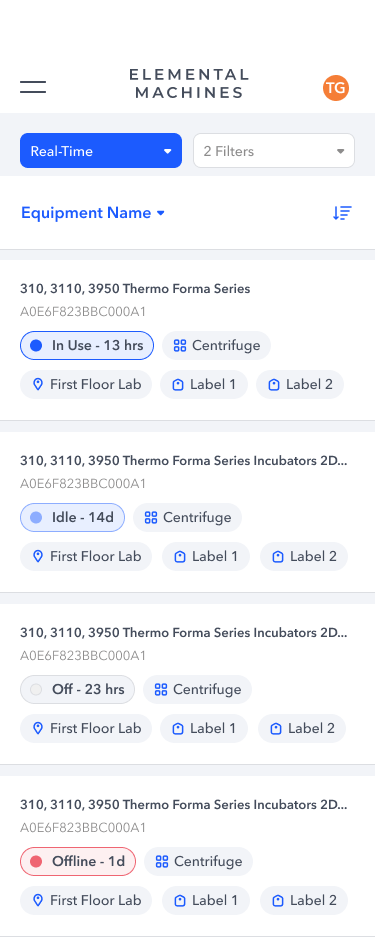Select First Floor Lab location on Idle card

(86, 556)
